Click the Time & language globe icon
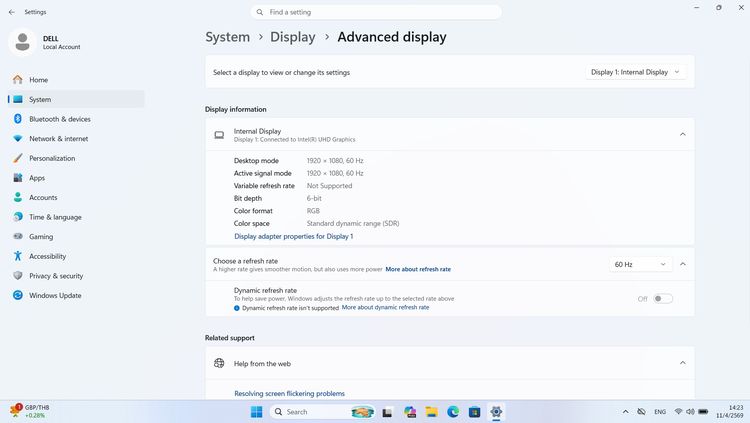This screenshot has width=750, height=423. tap(18, 217)
